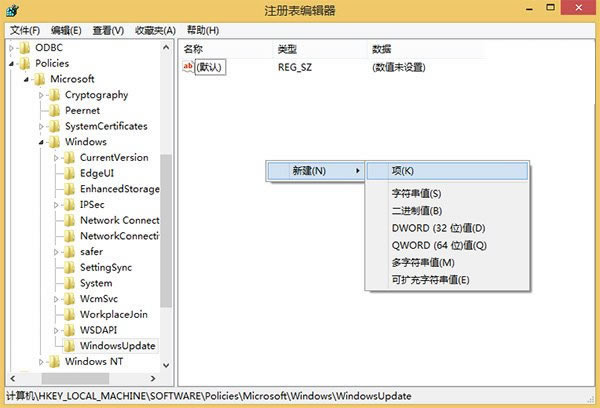600x408 pixels.
Task: Click the WindowsUpdate folder icon
Action: point(69,346)
